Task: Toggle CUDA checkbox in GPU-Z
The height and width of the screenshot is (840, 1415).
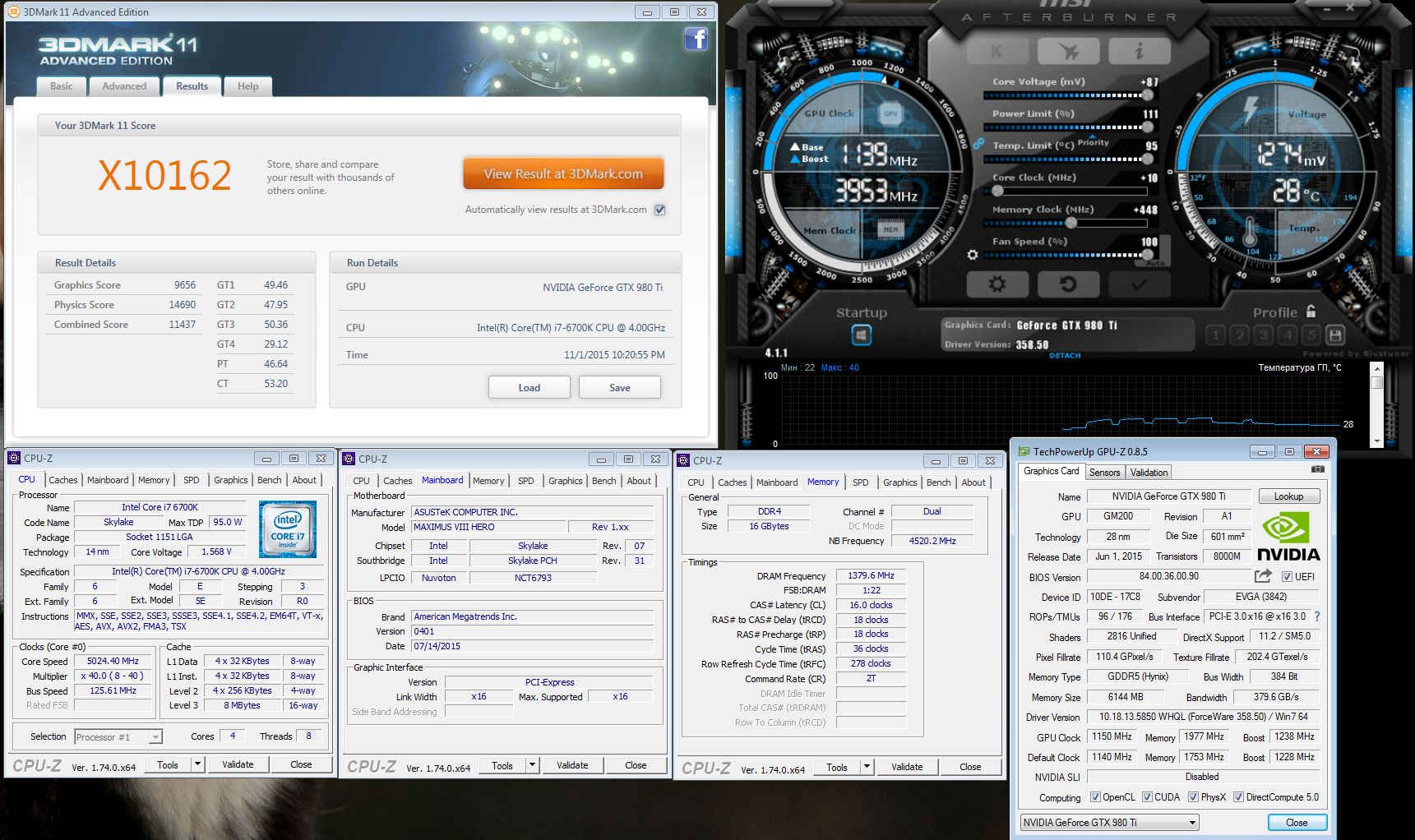Action: pyautogui.click(x=1146, y=797)
